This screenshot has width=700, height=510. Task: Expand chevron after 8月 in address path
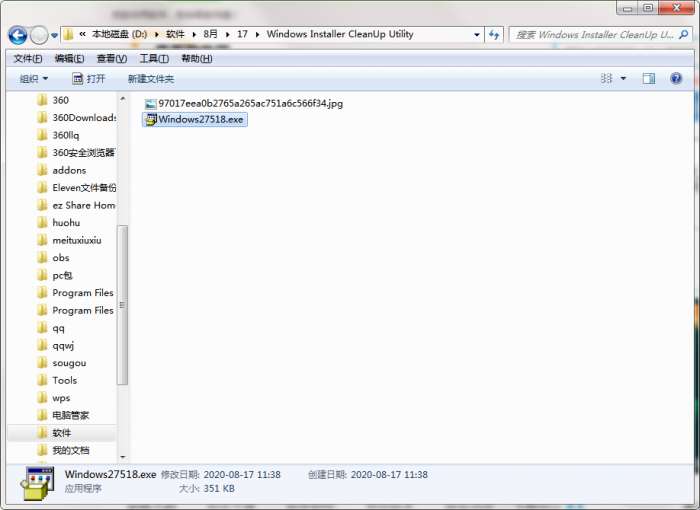(227, 34)
